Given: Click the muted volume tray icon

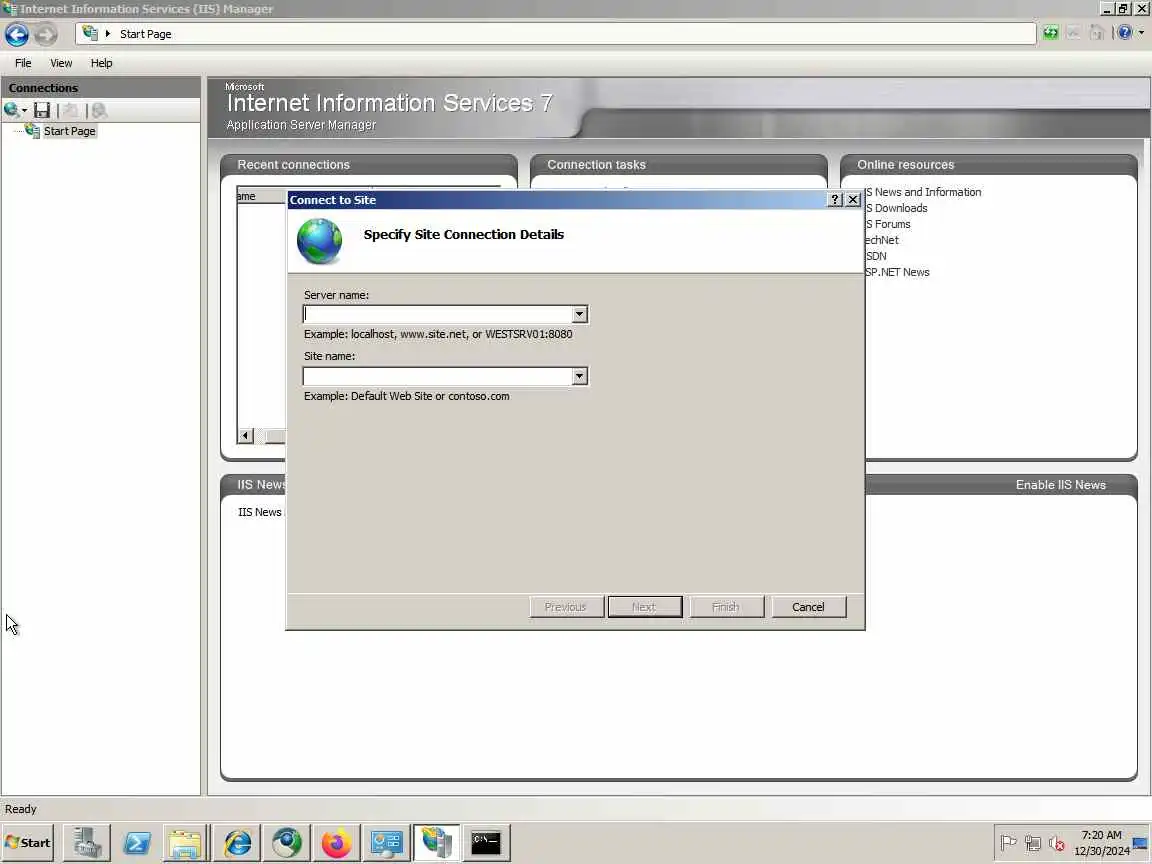Looking at the screenshot, I should (x=1056, y=843).
